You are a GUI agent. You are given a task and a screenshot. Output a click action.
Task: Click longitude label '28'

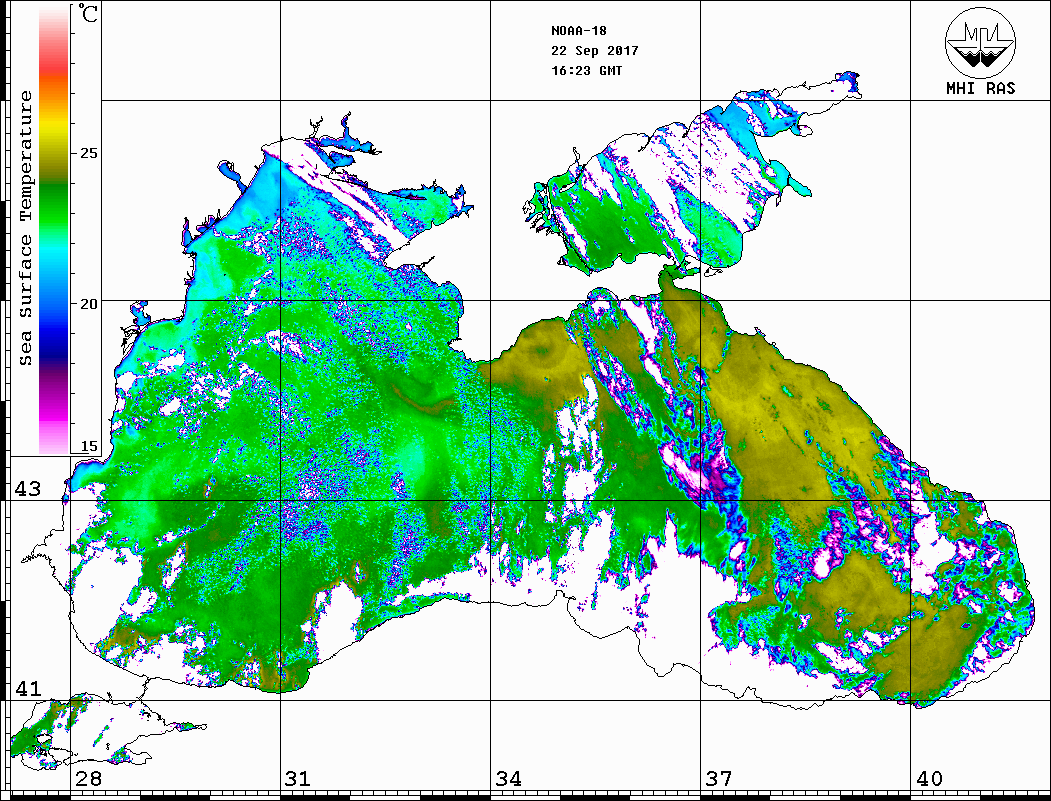click(x=88, y=779)
